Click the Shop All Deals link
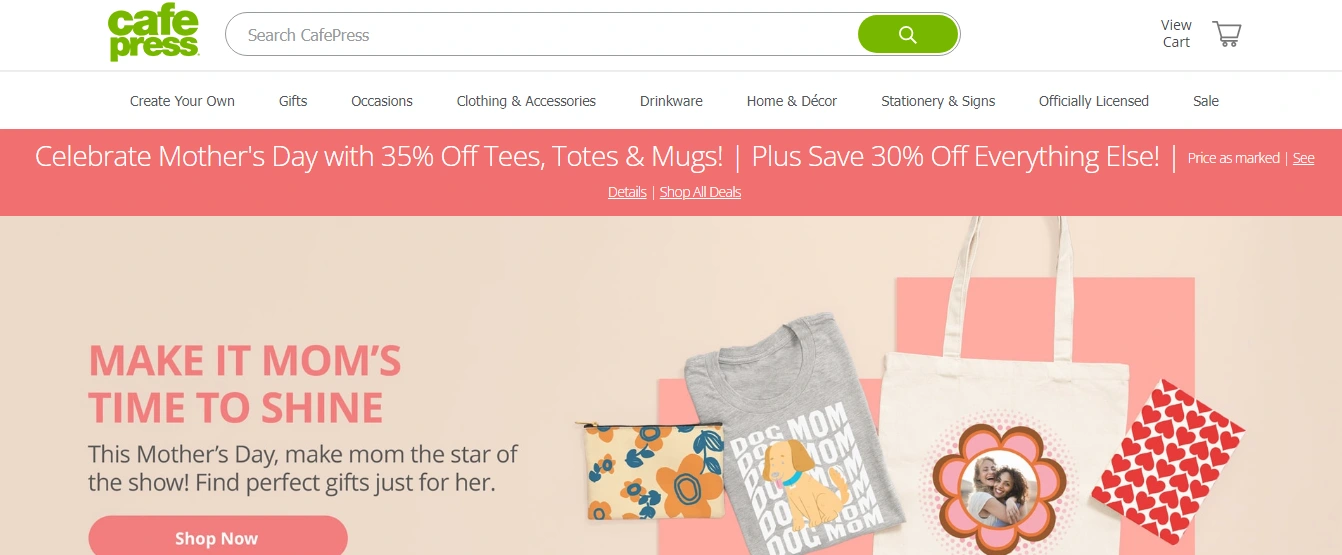The image size is (1342, 555). click(700, 192)
